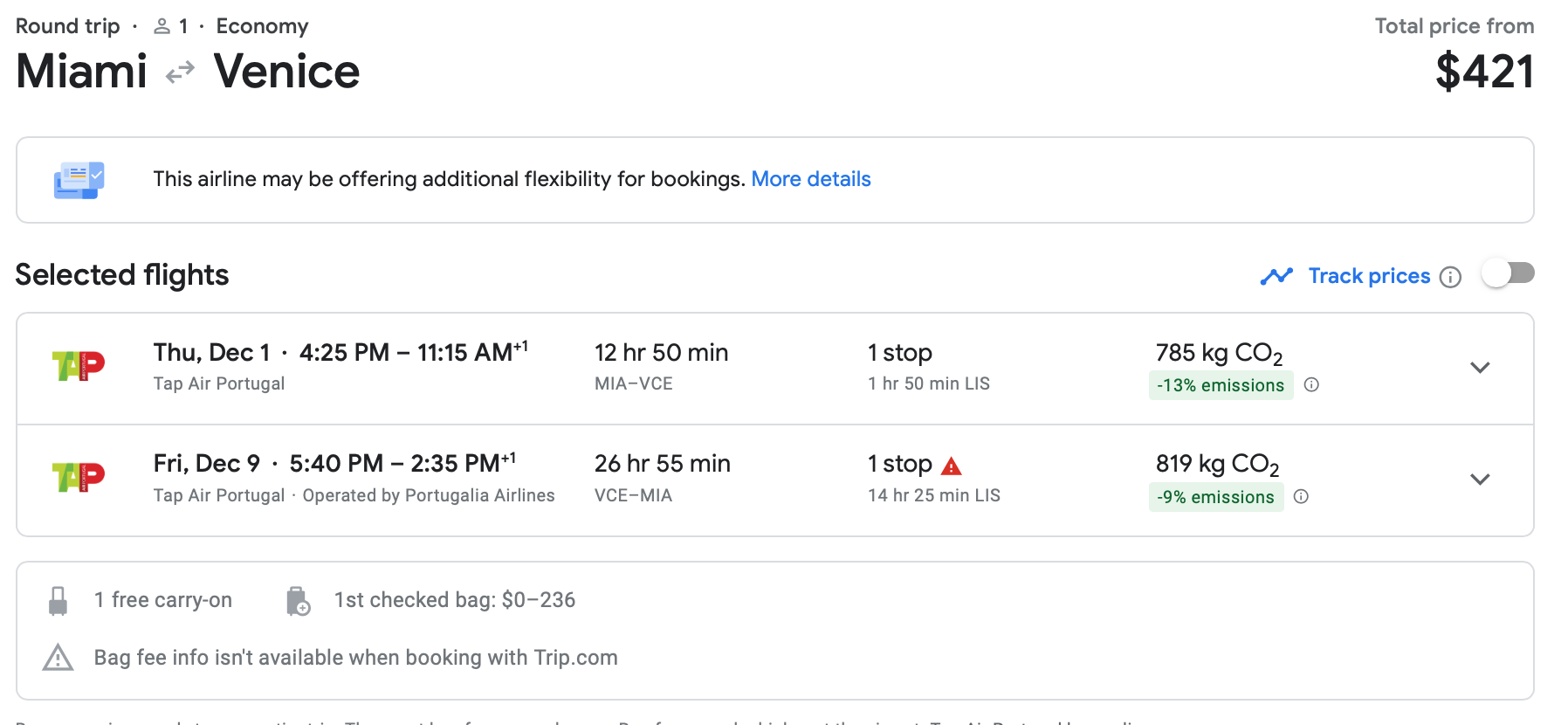Click the passenger count number 1
The width and height of the screenshot is (1568, 725).
[183, 26]
